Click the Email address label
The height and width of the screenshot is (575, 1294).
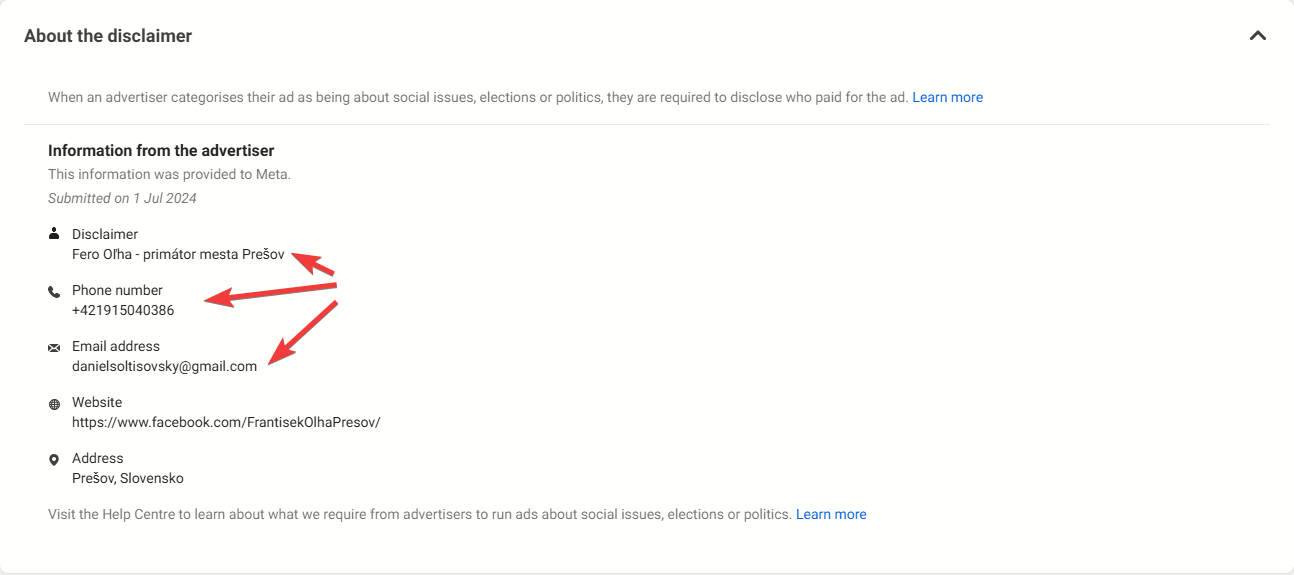click(x=116, y=346)
